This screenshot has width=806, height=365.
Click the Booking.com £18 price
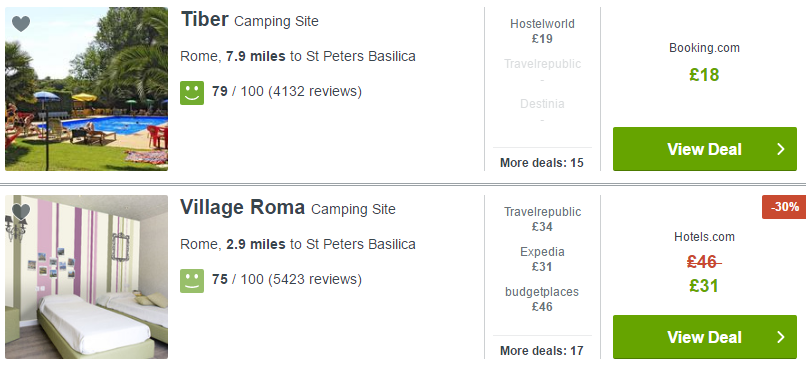704,75
